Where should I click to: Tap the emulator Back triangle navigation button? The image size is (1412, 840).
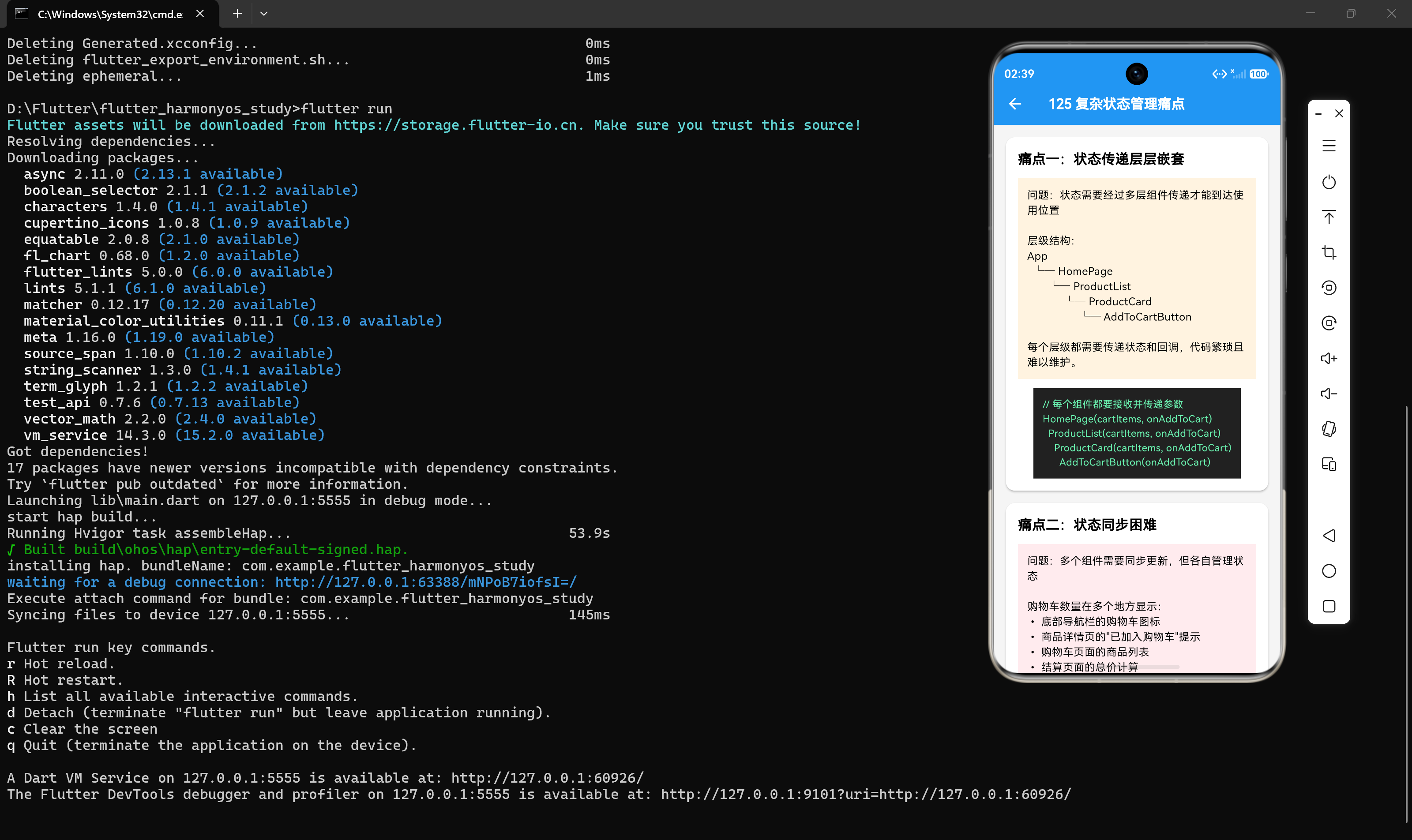click(x=1329, y=536)
